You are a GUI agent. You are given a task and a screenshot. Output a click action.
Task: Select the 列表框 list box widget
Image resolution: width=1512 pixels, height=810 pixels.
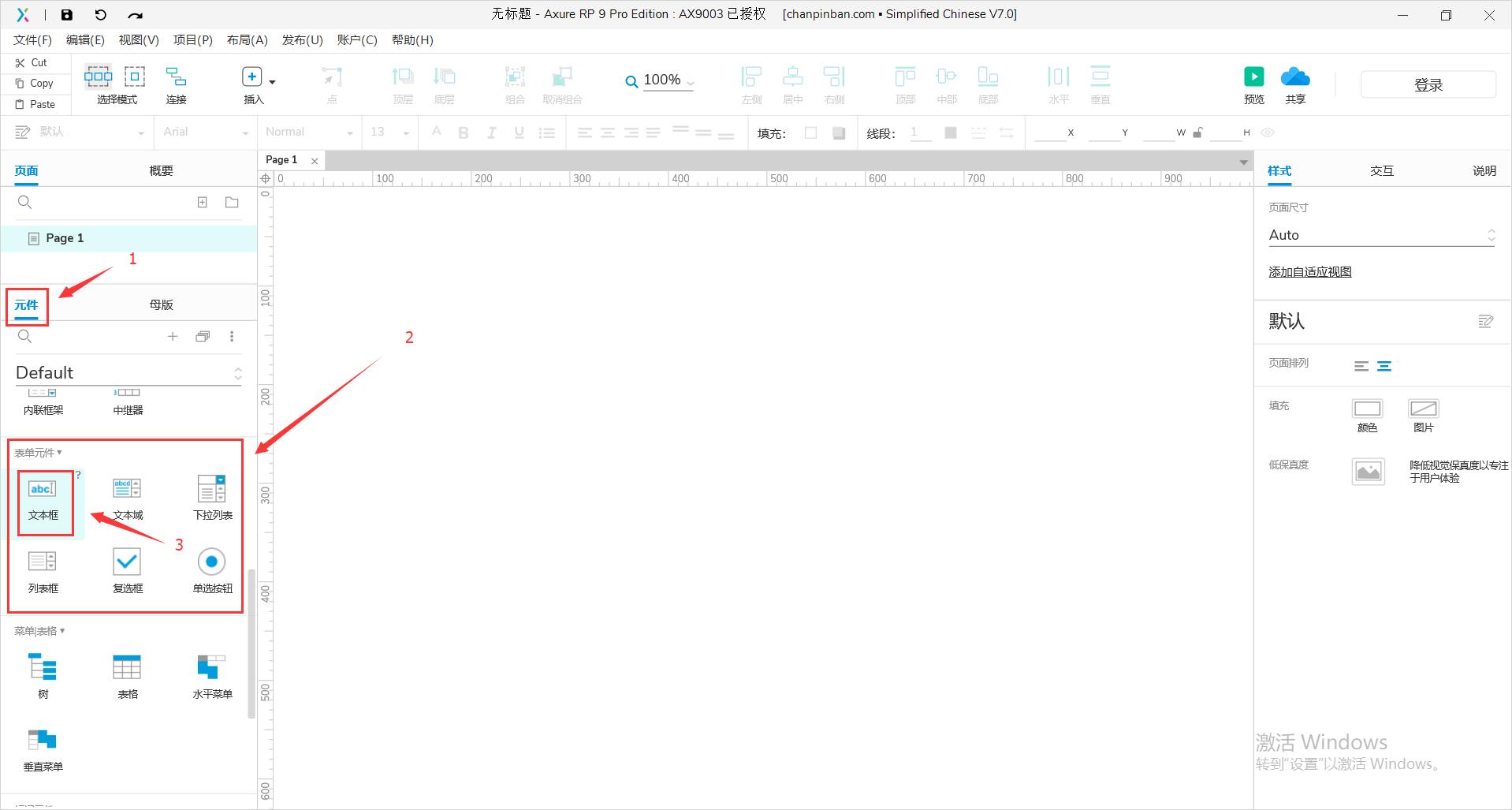coord(43,572)
